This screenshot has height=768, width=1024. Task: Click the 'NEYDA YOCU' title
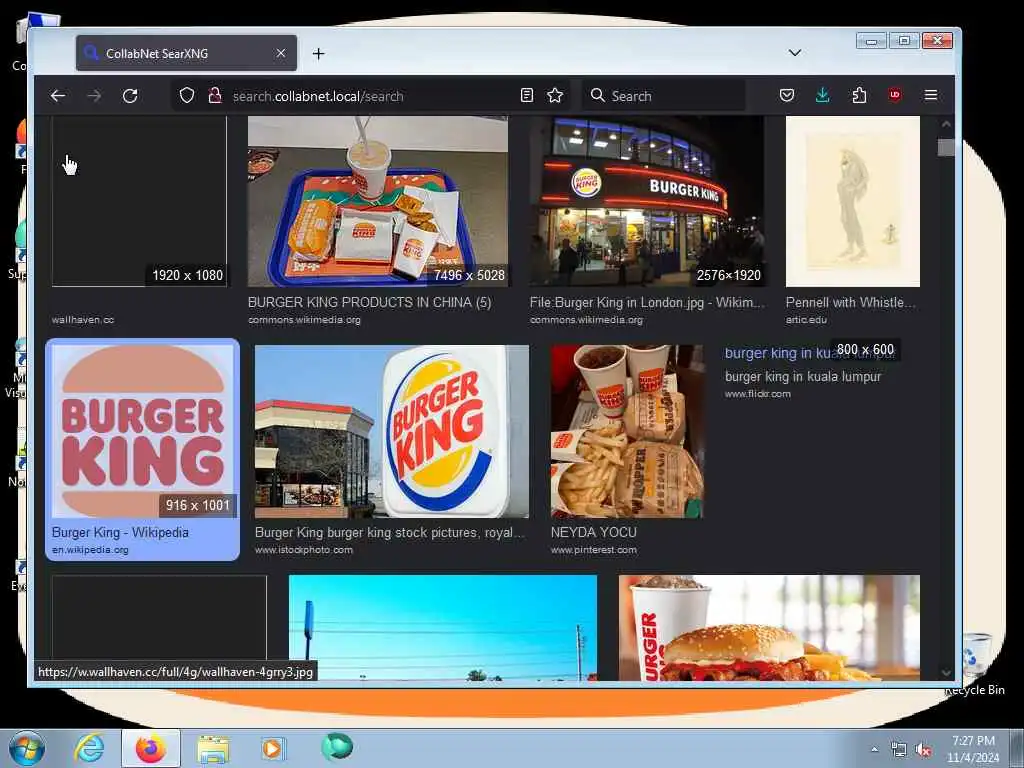(594, 532)
